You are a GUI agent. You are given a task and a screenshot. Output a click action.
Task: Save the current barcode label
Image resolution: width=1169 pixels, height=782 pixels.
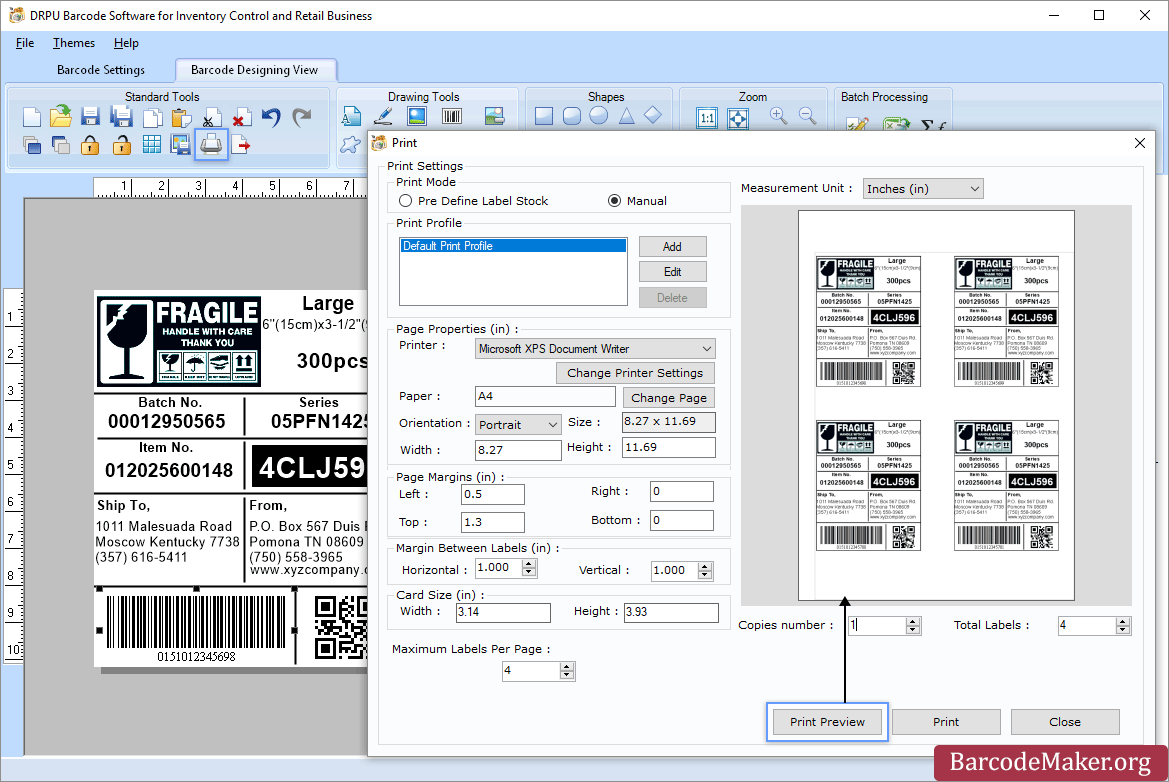coord(91,117)
